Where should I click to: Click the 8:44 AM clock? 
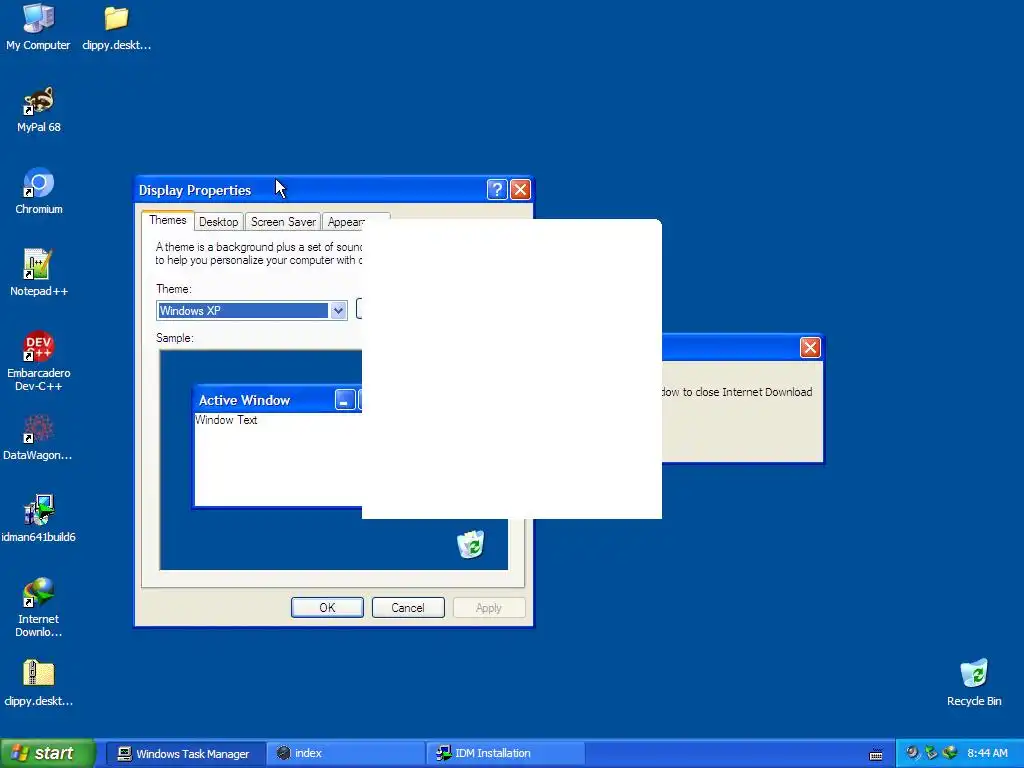click(987, 753)
